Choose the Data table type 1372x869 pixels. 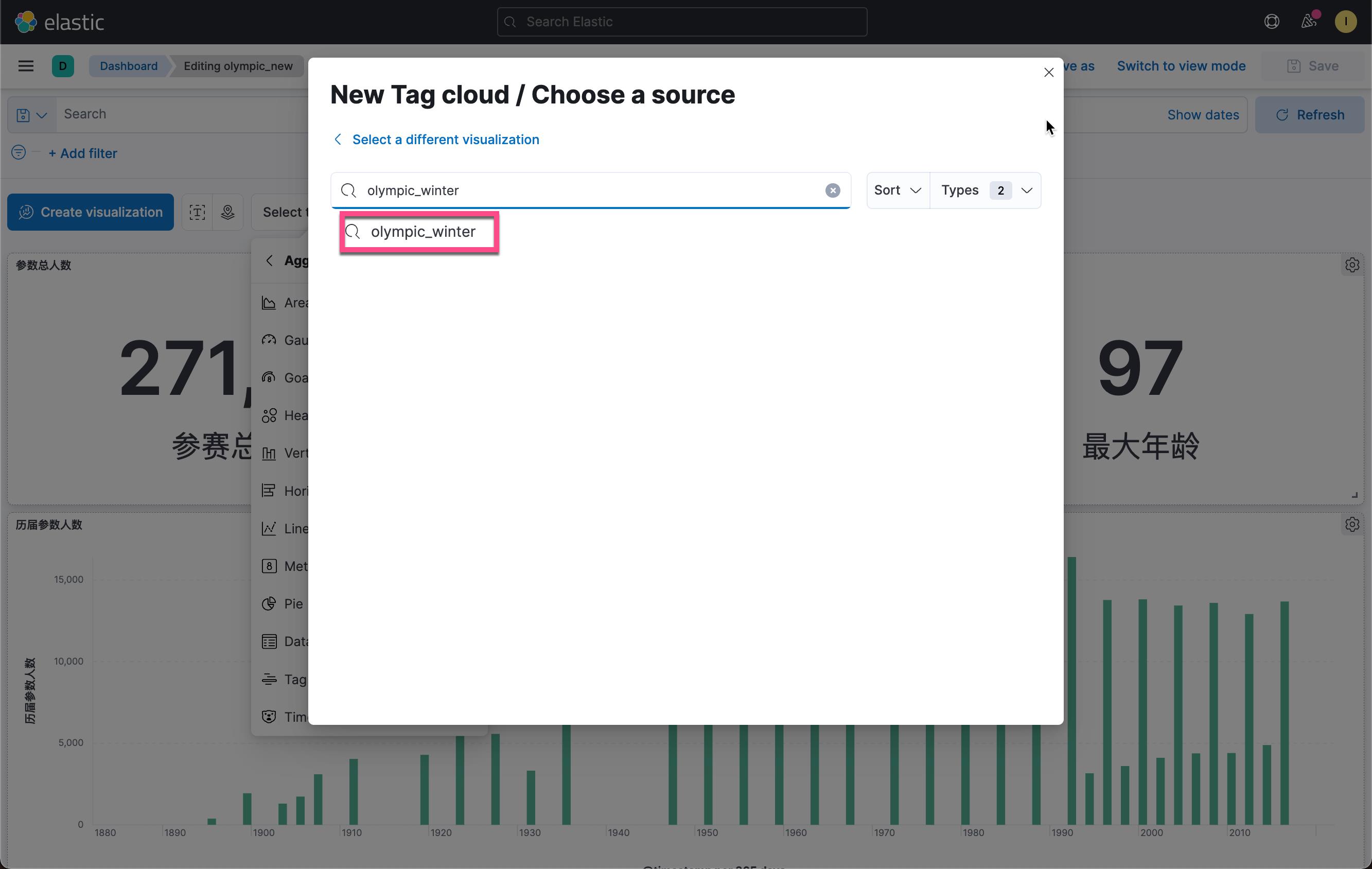click(x=285, y=641)
